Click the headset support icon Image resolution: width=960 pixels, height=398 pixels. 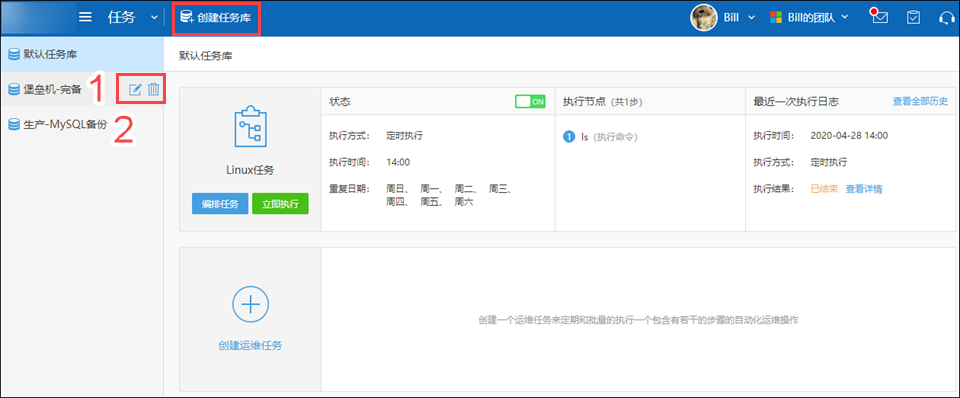tap(947, 17)
